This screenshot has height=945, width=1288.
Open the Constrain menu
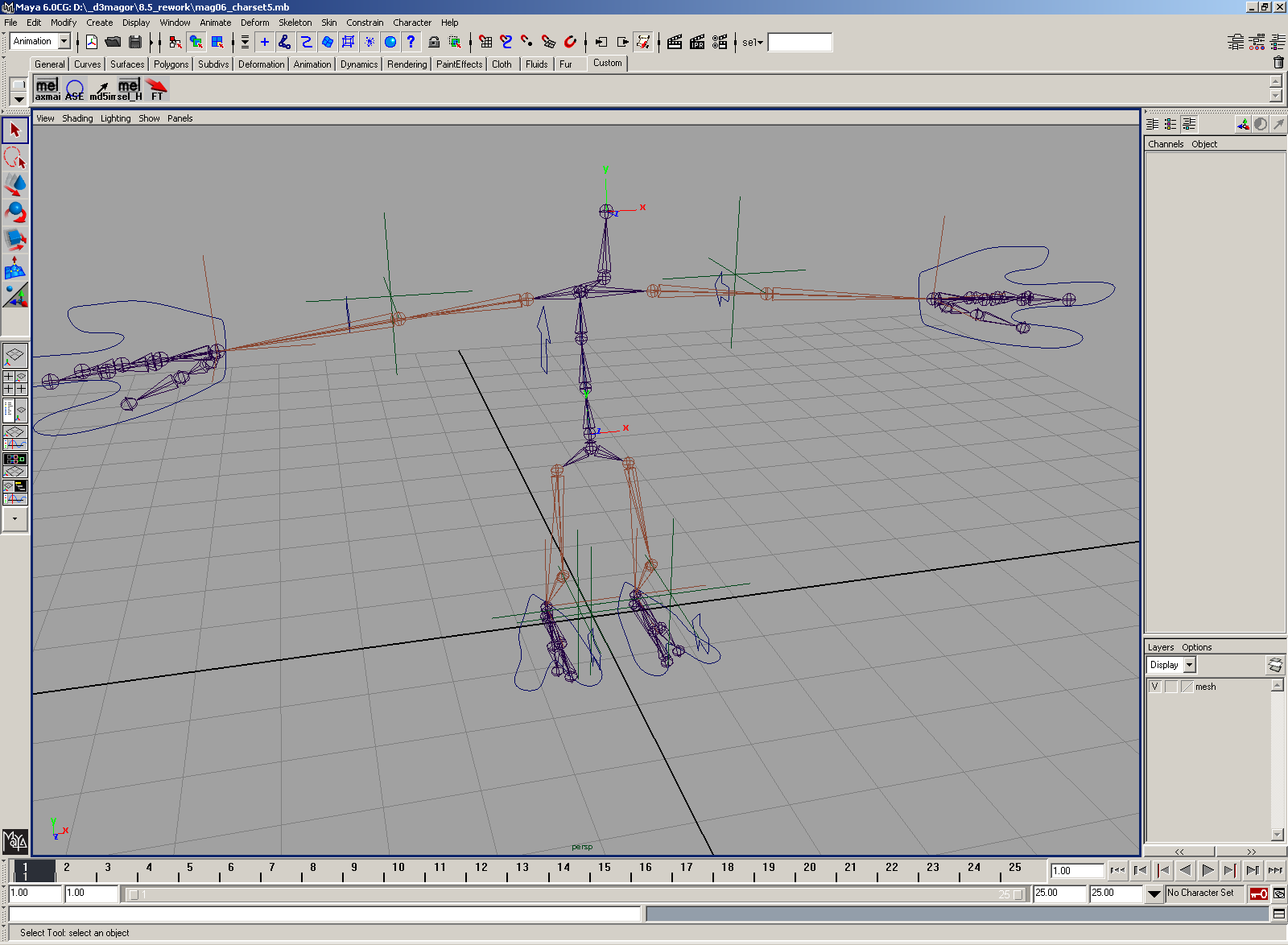pos(365,23)
